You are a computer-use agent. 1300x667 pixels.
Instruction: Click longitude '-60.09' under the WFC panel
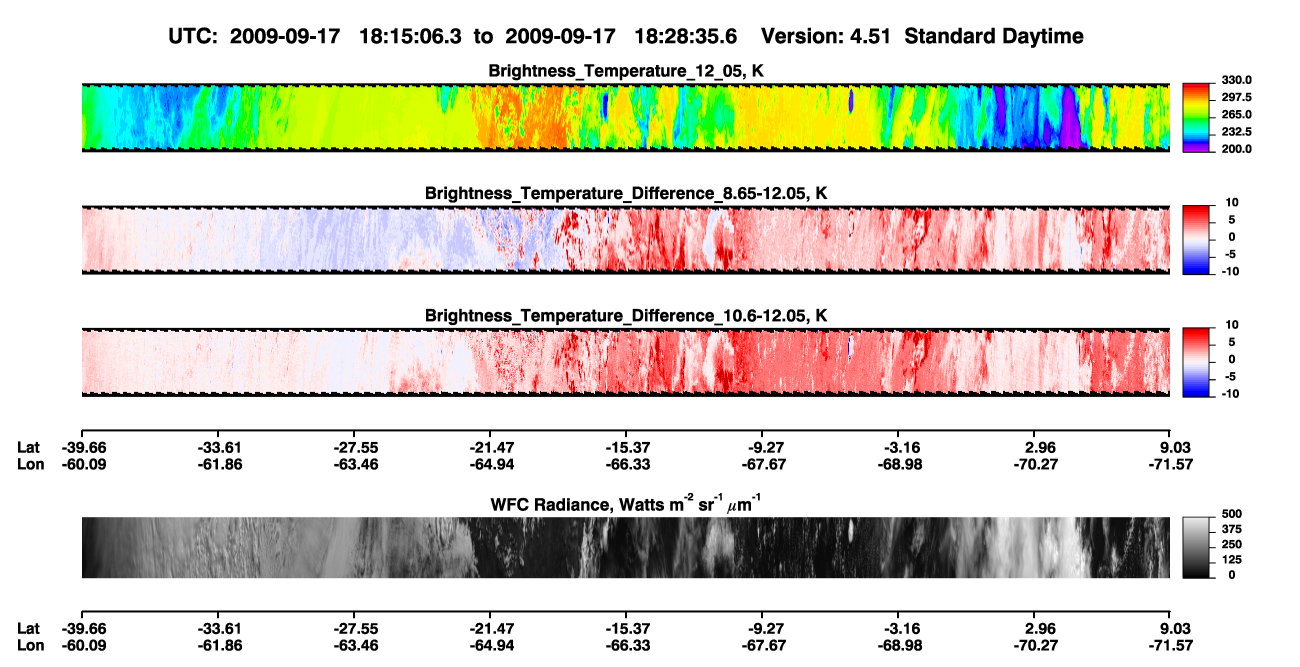[x=84, y=646]
